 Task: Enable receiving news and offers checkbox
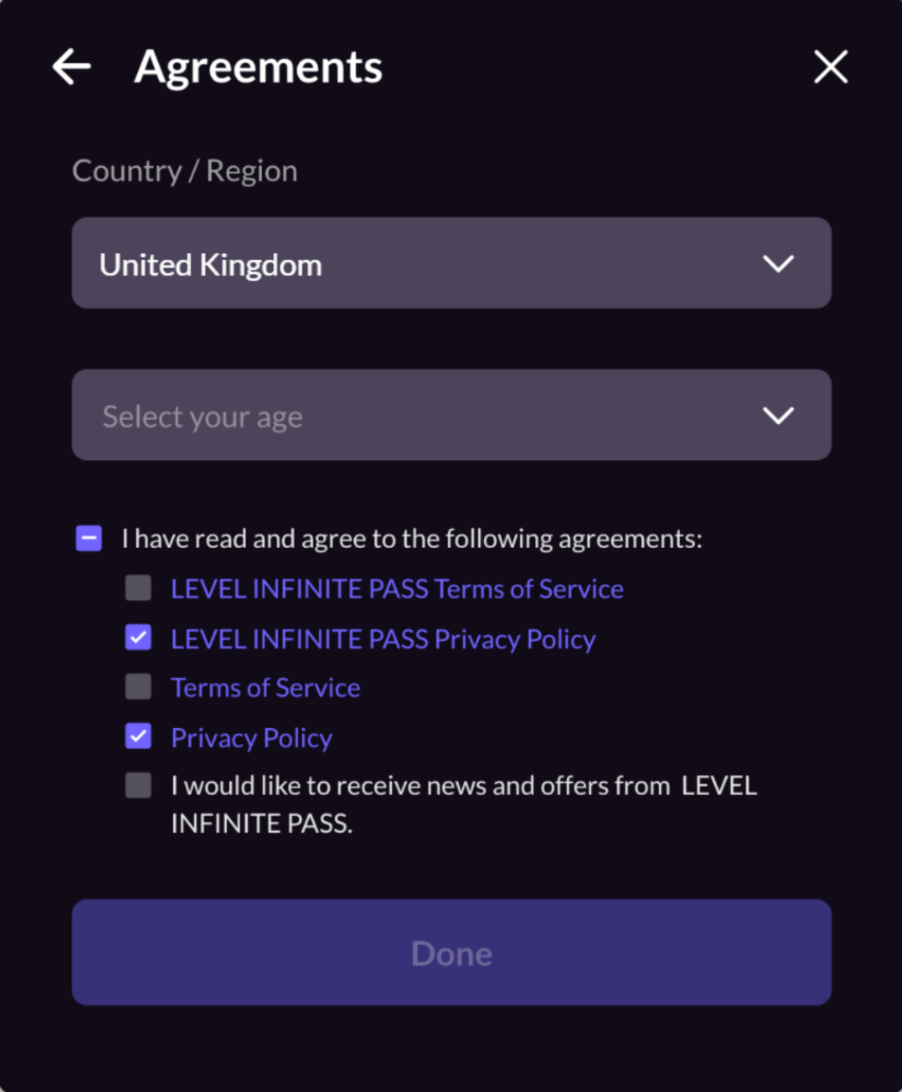pyautogui.click(x=138, y=786)
